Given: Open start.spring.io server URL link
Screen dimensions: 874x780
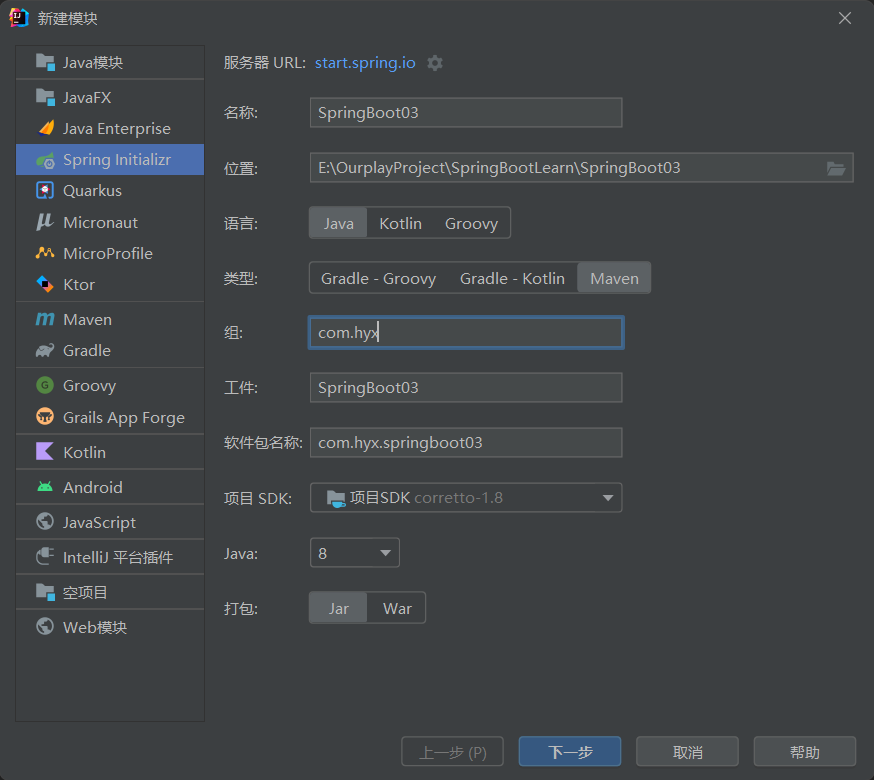Looking at the screenshot, I should coord(365,62).
